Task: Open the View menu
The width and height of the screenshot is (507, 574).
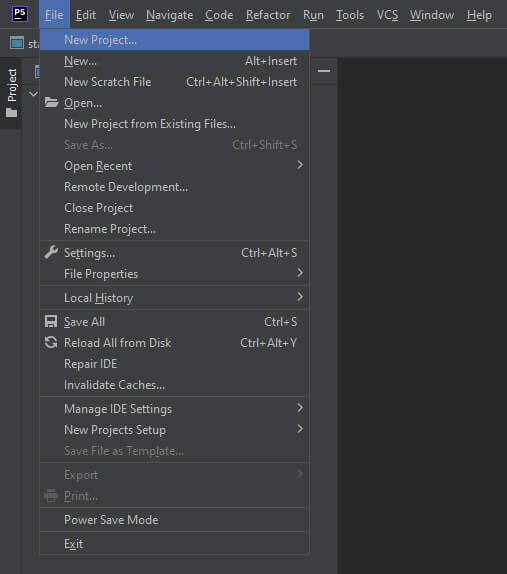Action: click(121, 15)
